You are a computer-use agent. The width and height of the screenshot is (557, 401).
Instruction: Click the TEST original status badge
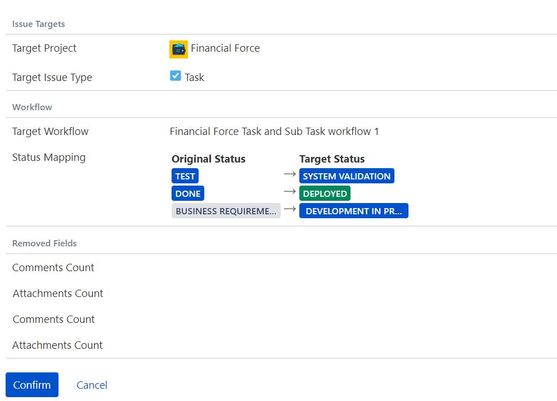[x=185, y=176]
